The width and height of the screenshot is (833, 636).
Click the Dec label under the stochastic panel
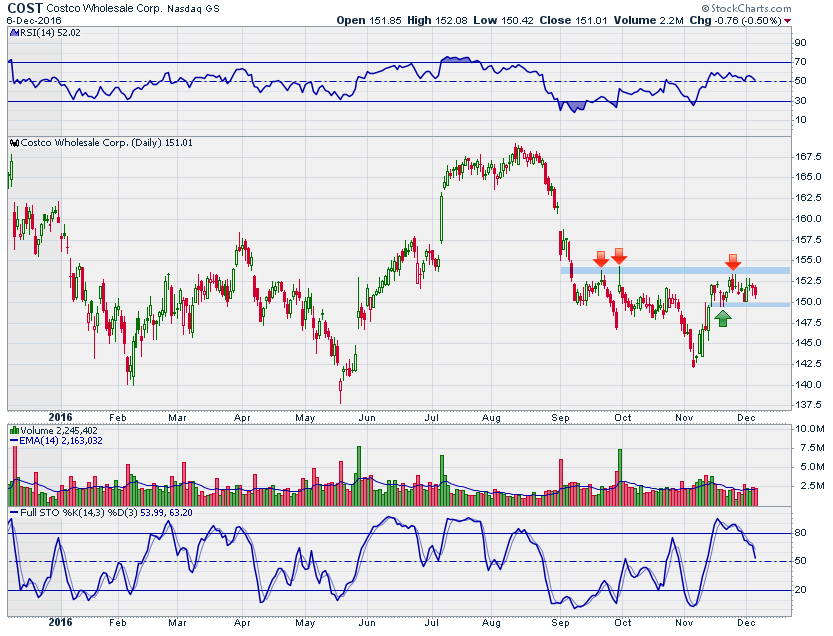point(746,623)
